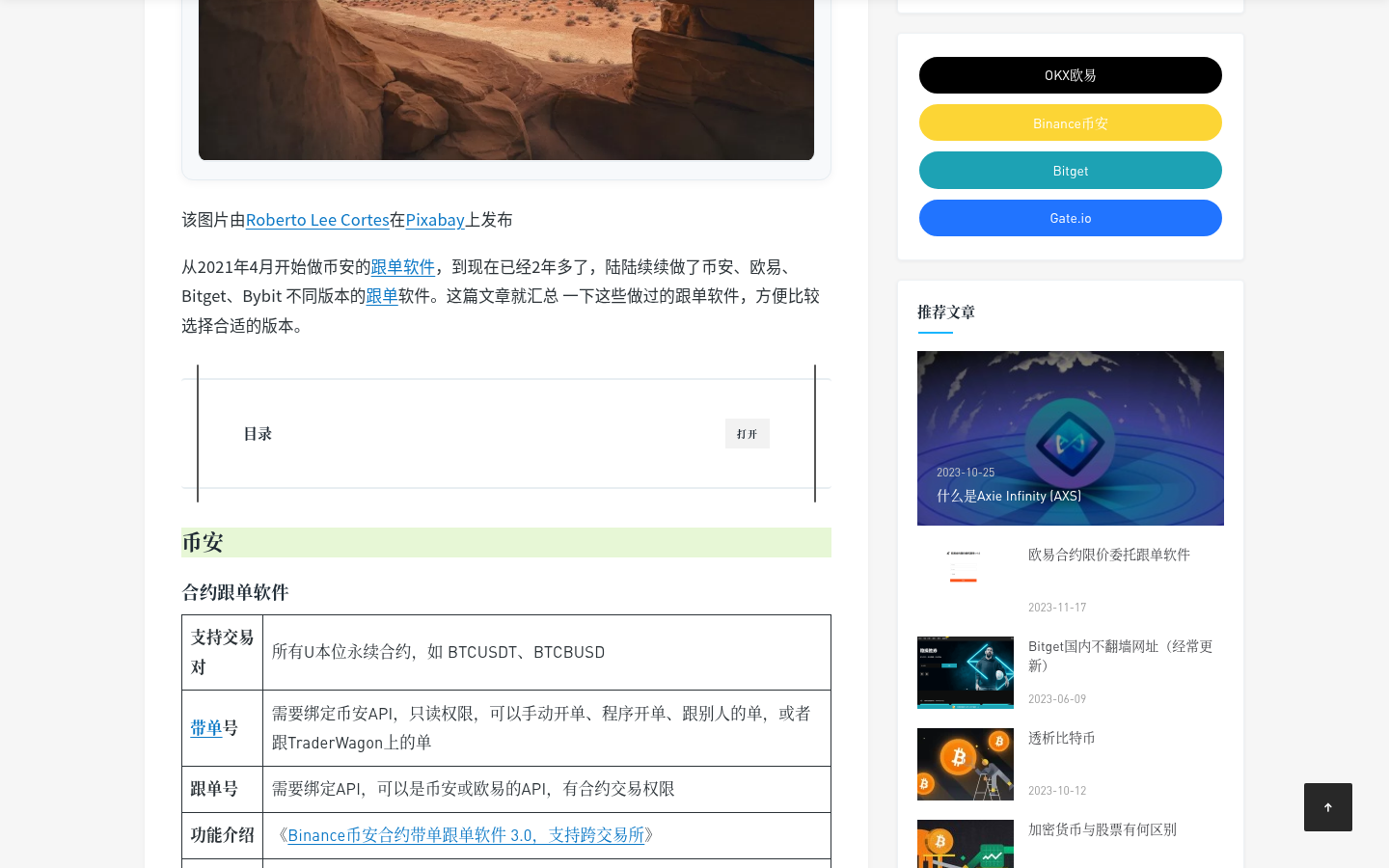
Task: Open the 带单 link in table
Action: pyautogui.click(x=206, y=728)
